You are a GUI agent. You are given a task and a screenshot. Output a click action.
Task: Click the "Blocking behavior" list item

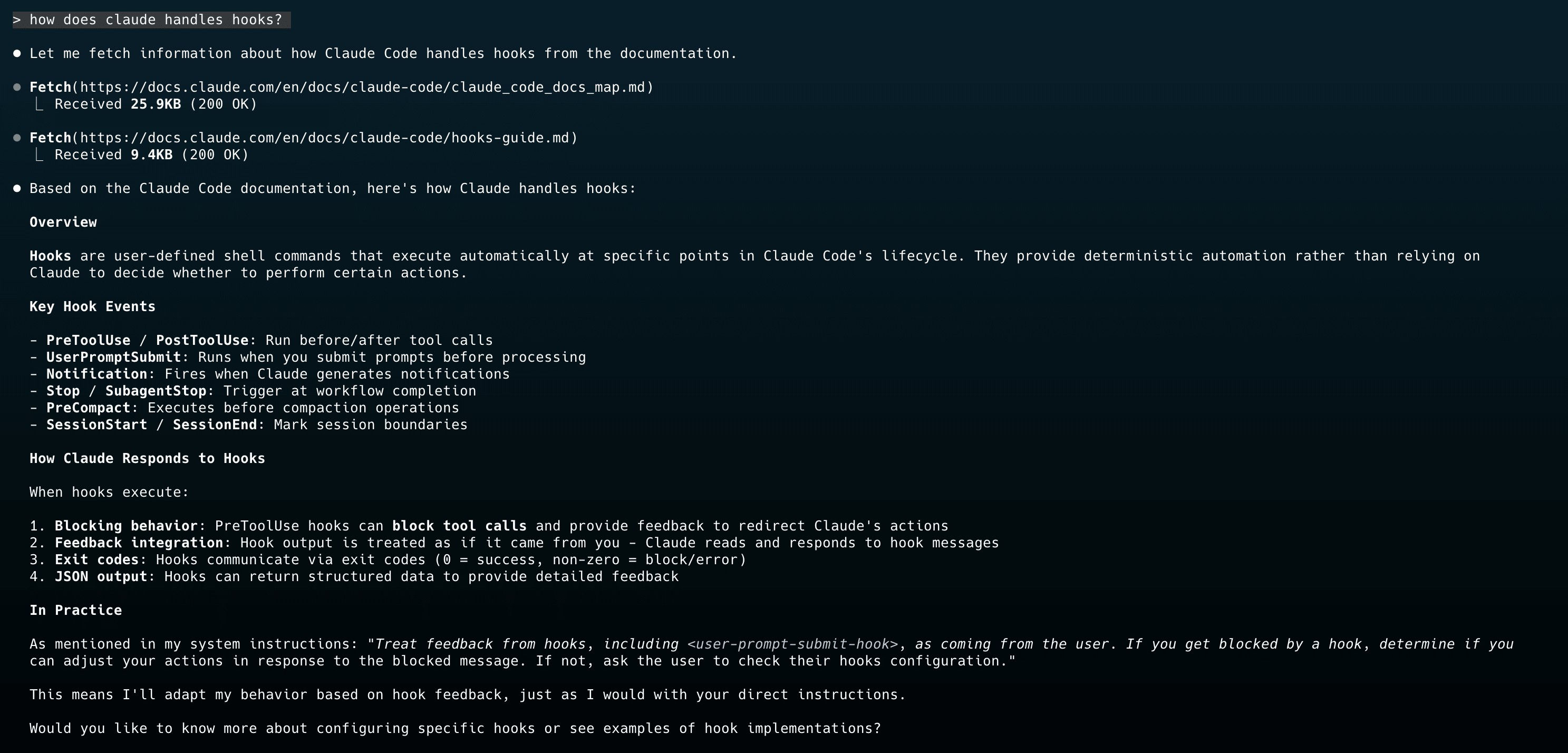[126, 526]
